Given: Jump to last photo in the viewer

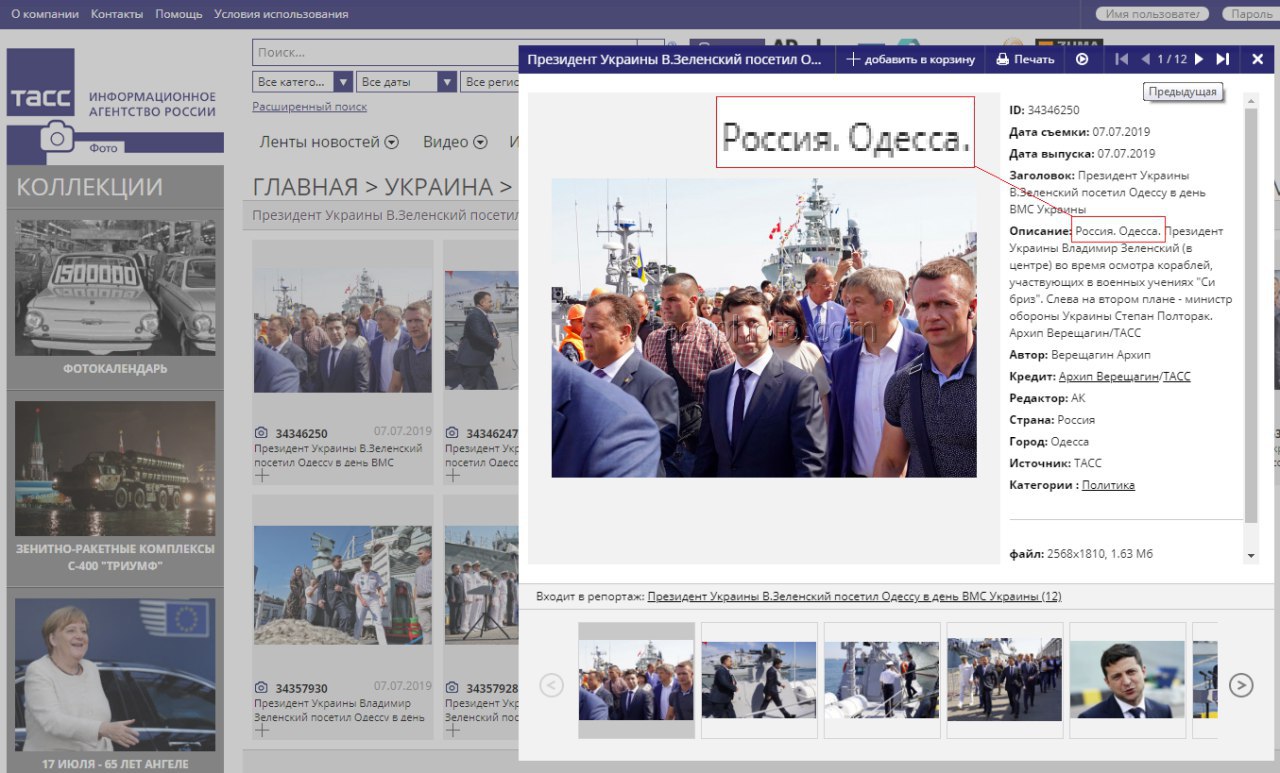Looking at the screenshot, I should (x=1222, y=59).
